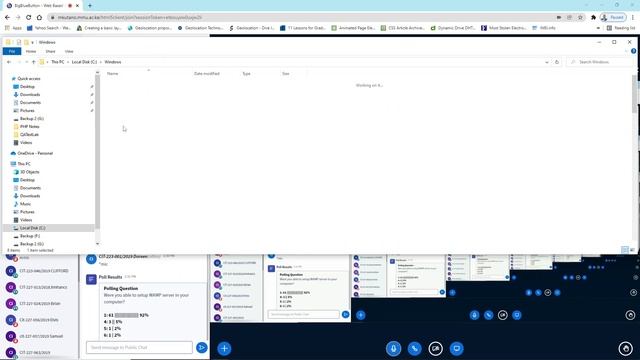Focus the Search Windows field in Explorer
The image size is (640, 360).
click(601, 62)
